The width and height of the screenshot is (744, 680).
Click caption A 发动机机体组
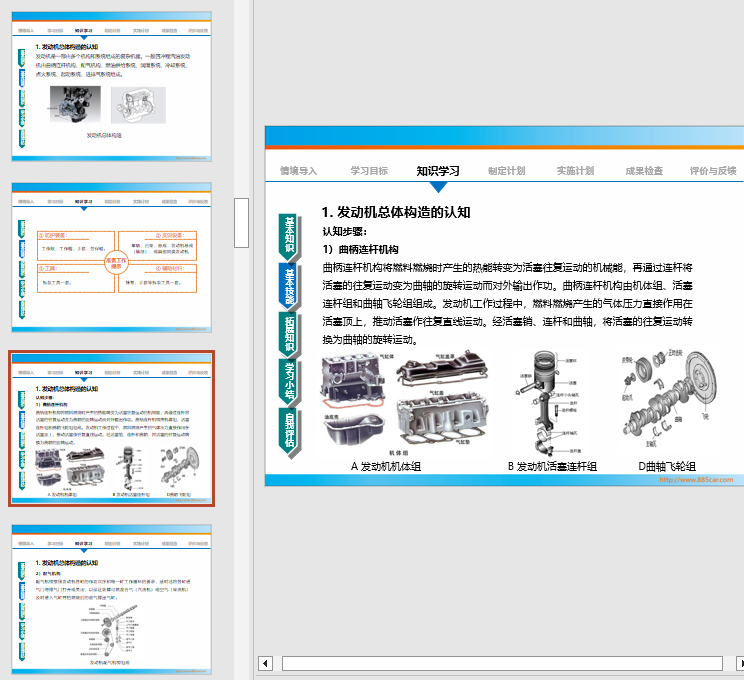[386, 466]
